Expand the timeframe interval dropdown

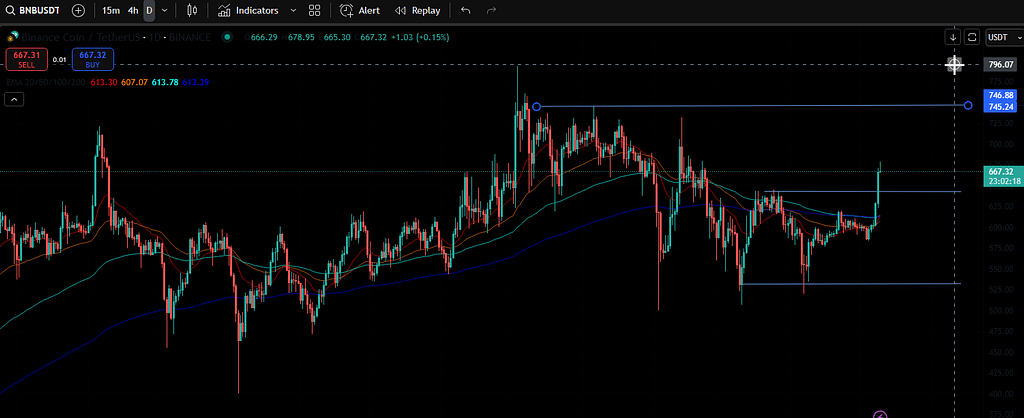pos(165,10)
